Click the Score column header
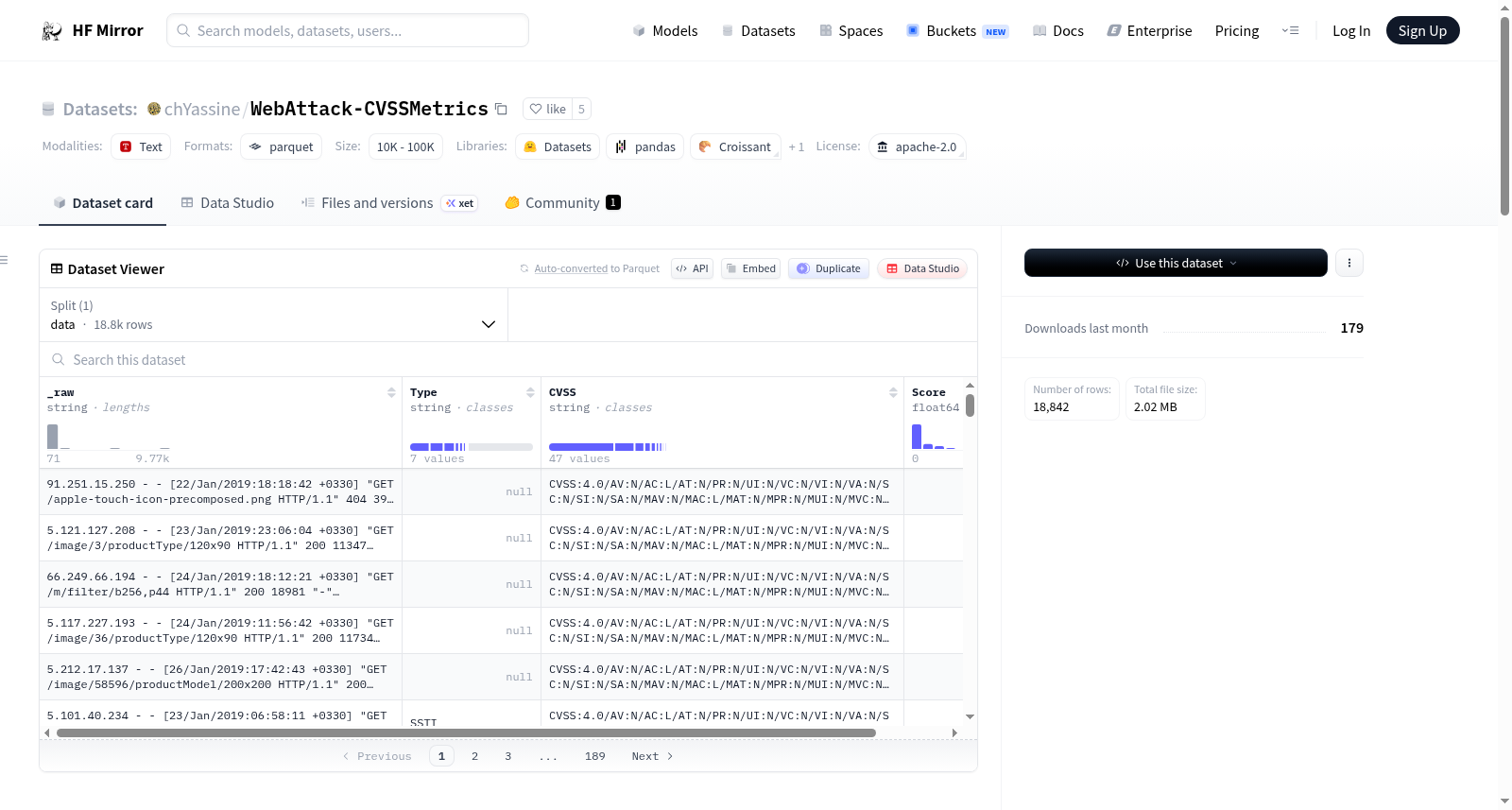The image size is (1512, 810). pyautogui.click(x=929, y=392)
